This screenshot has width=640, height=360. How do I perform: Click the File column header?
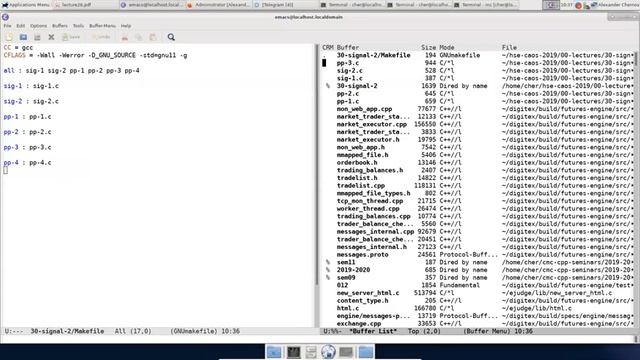509,47
